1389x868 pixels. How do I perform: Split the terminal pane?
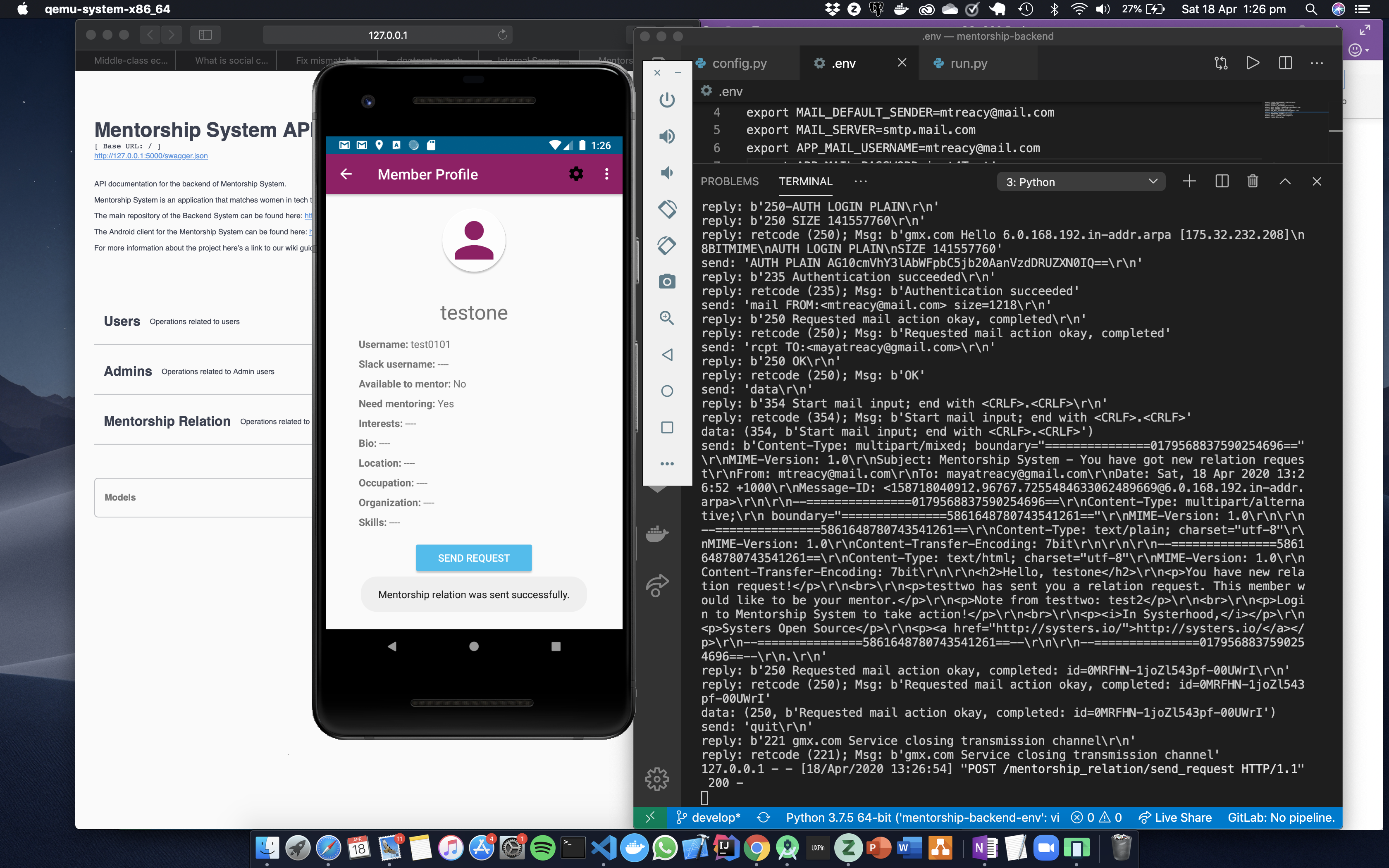coord(1222,181)
